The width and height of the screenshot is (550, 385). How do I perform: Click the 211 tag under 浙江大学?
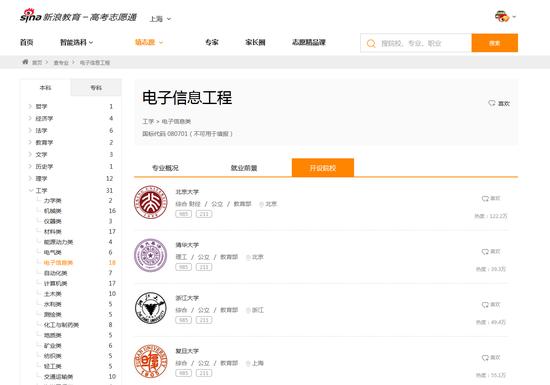coord(204,320)
